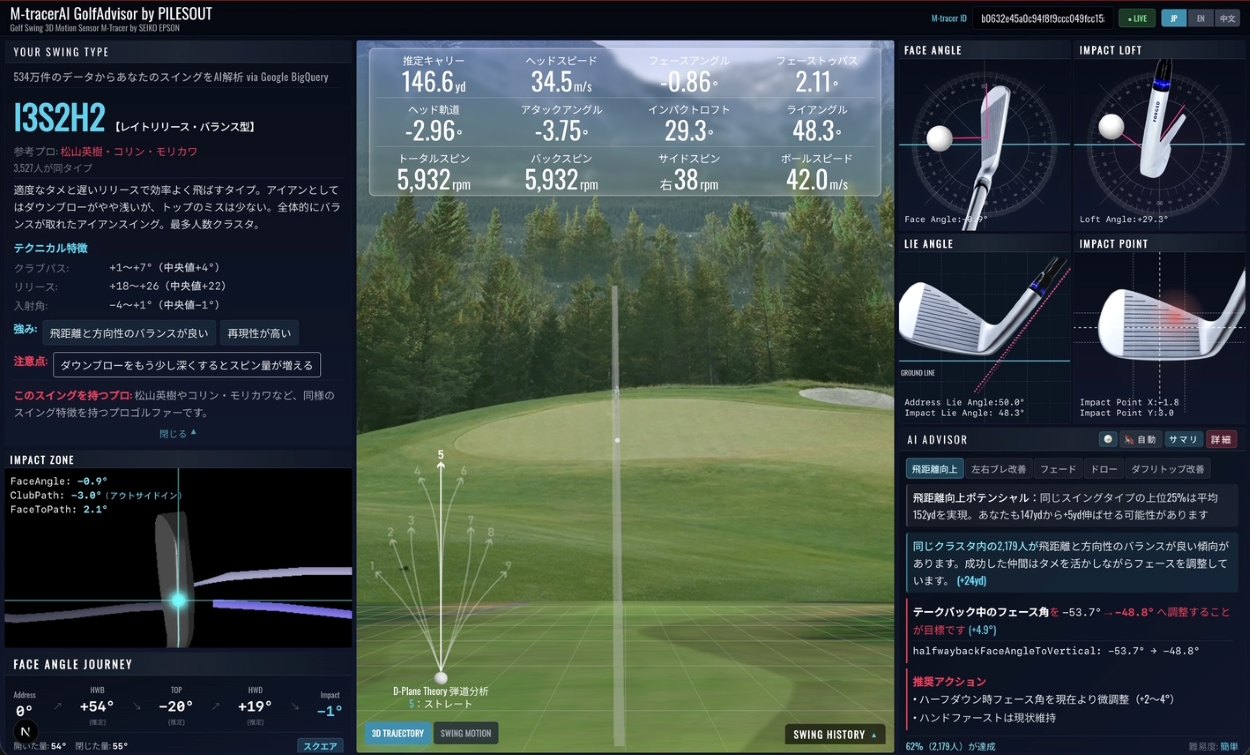Click the アタックアングル -3.75° value
The image size is (1250, 755).
pyautogui.click(x=561, y=131)
